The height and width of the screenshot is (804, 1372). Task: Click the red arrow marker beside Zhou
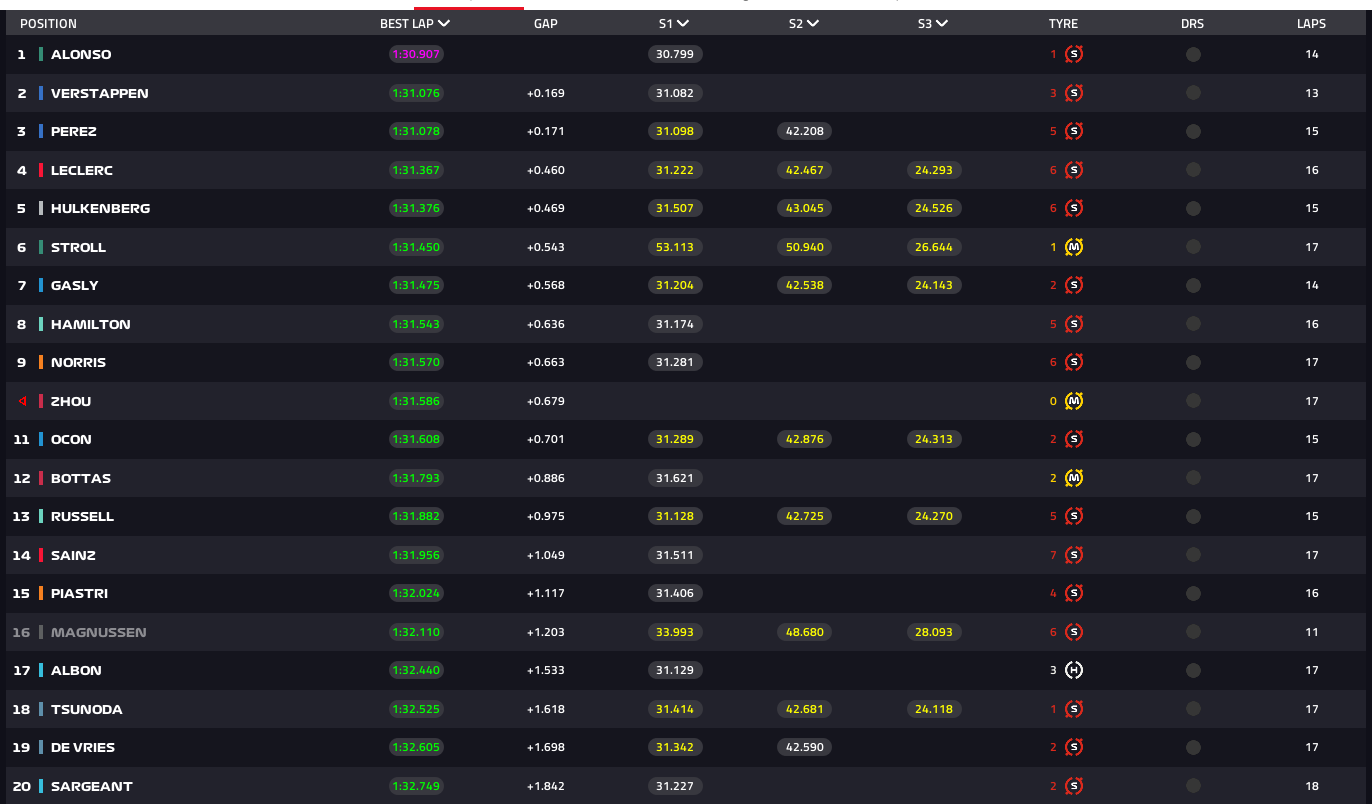[22, 401]
